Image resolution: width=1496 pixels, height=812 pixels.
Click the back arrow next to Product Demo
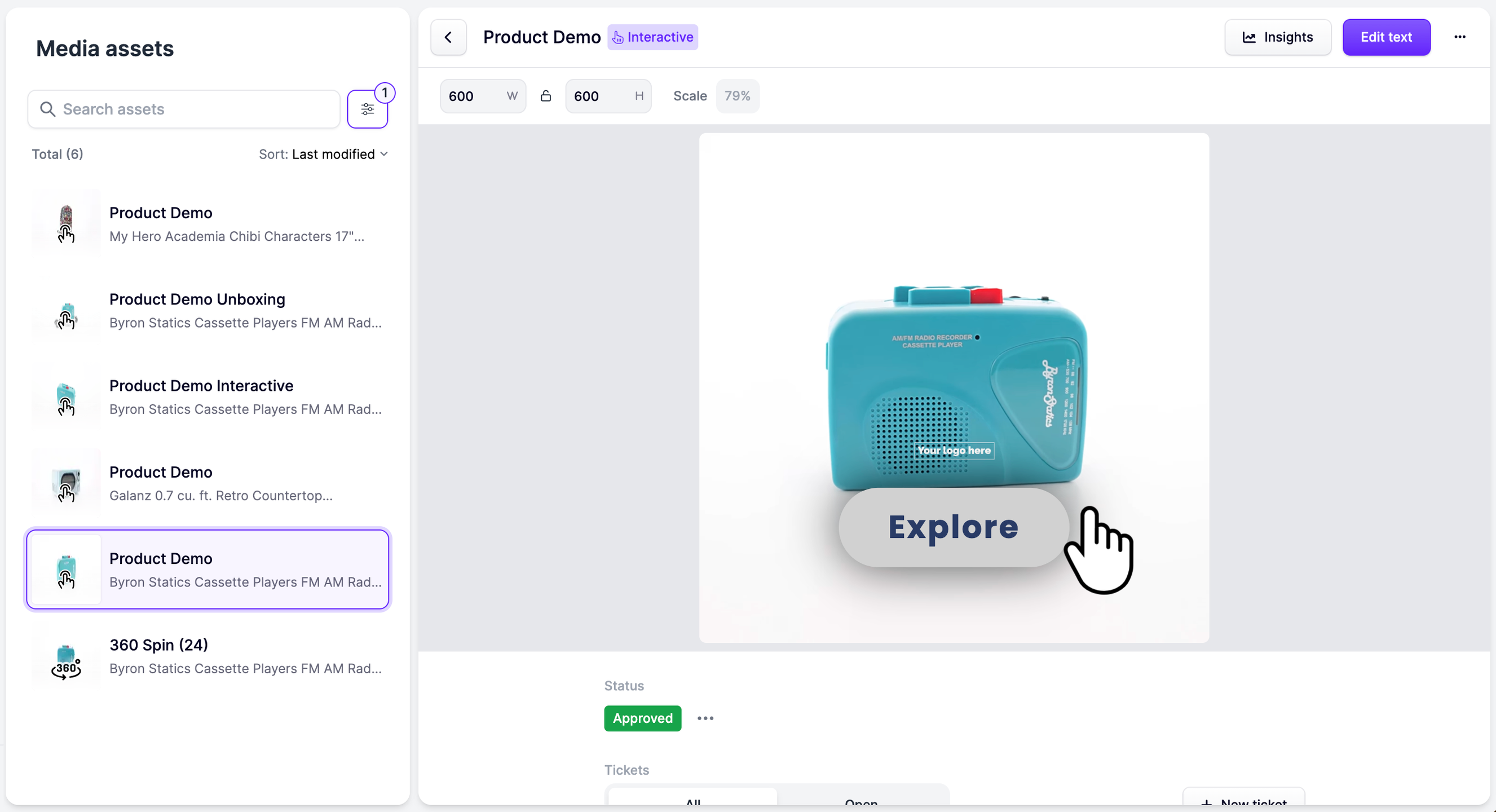(448, 37)
